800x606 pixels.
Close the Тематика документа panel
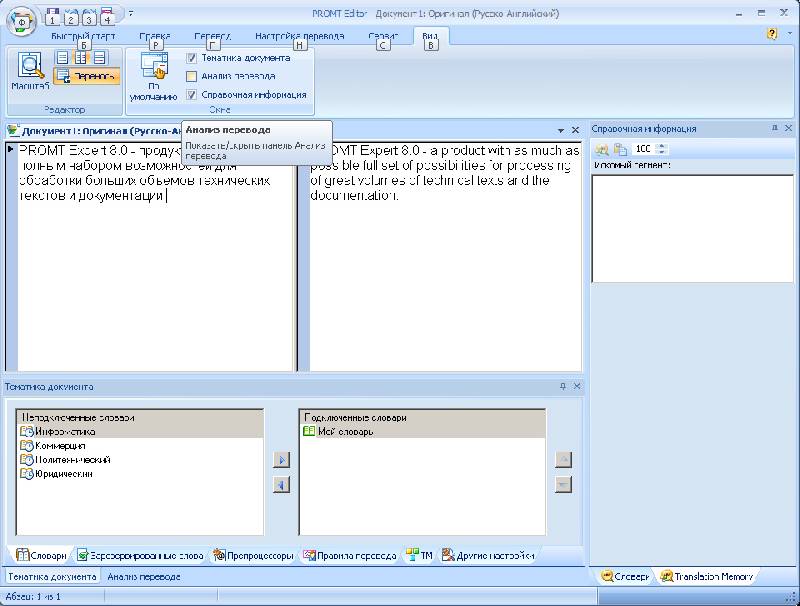577,386
